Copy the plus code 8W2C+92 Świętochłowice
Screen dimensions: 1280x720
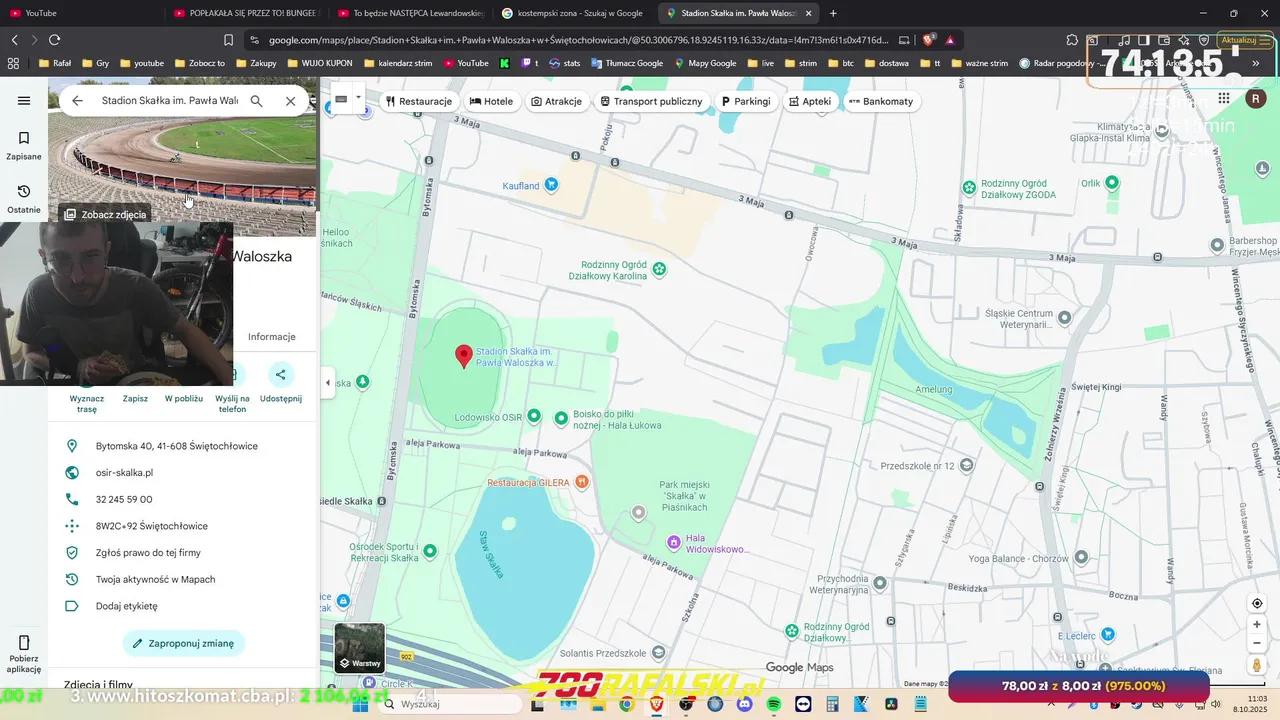coord(182,526)
